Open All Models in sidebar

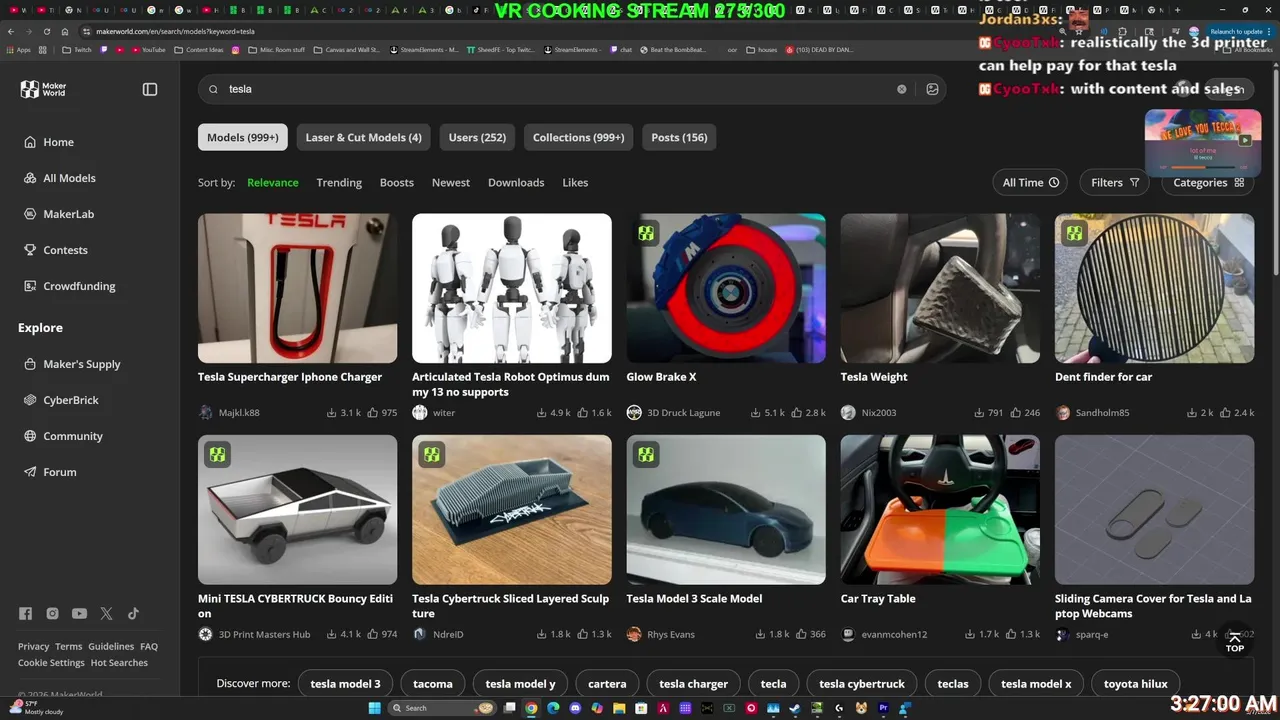click(60, 178)
